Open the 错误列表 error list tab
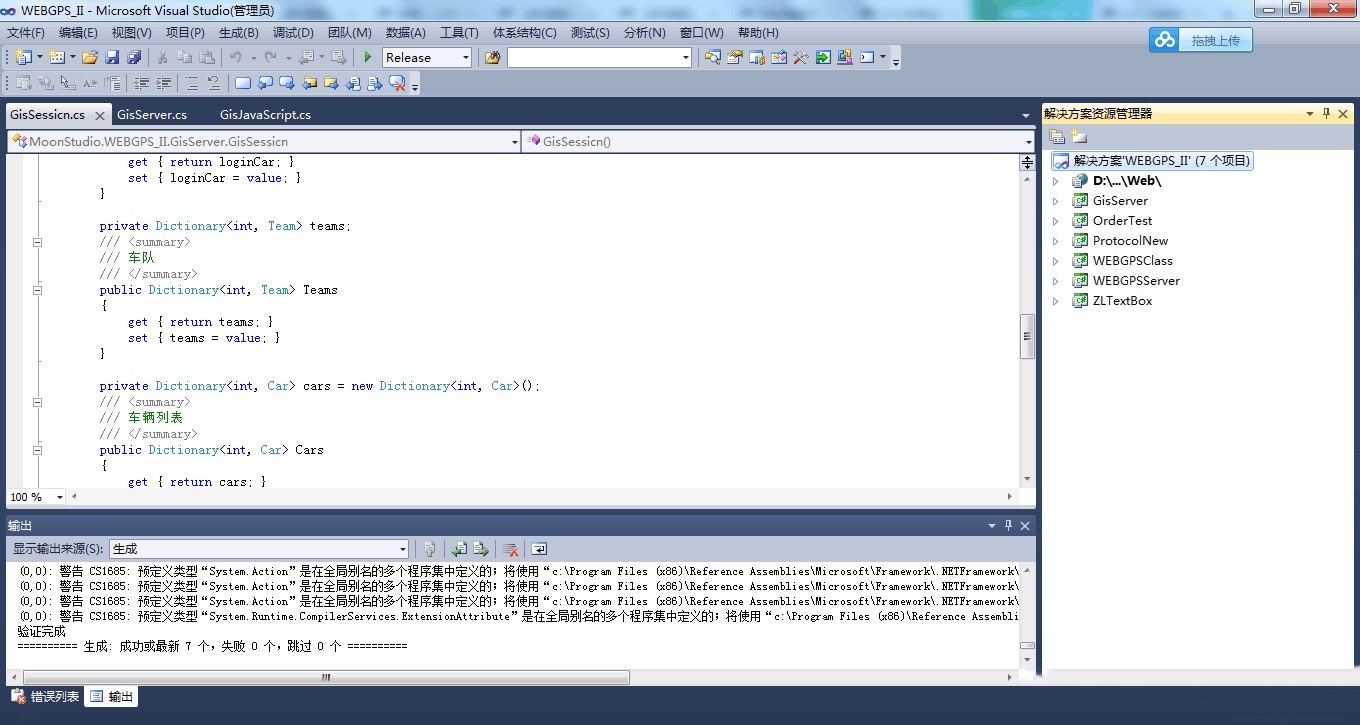The height and width of the screenshot is (725, 1360). (45, 697)
